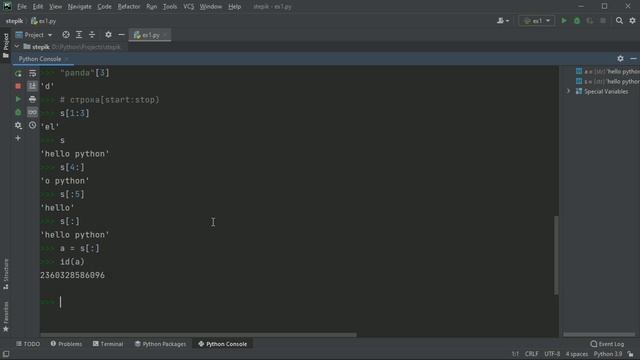
Task: Open the ex1 run configuration dropdown
Action: (537, 21)
